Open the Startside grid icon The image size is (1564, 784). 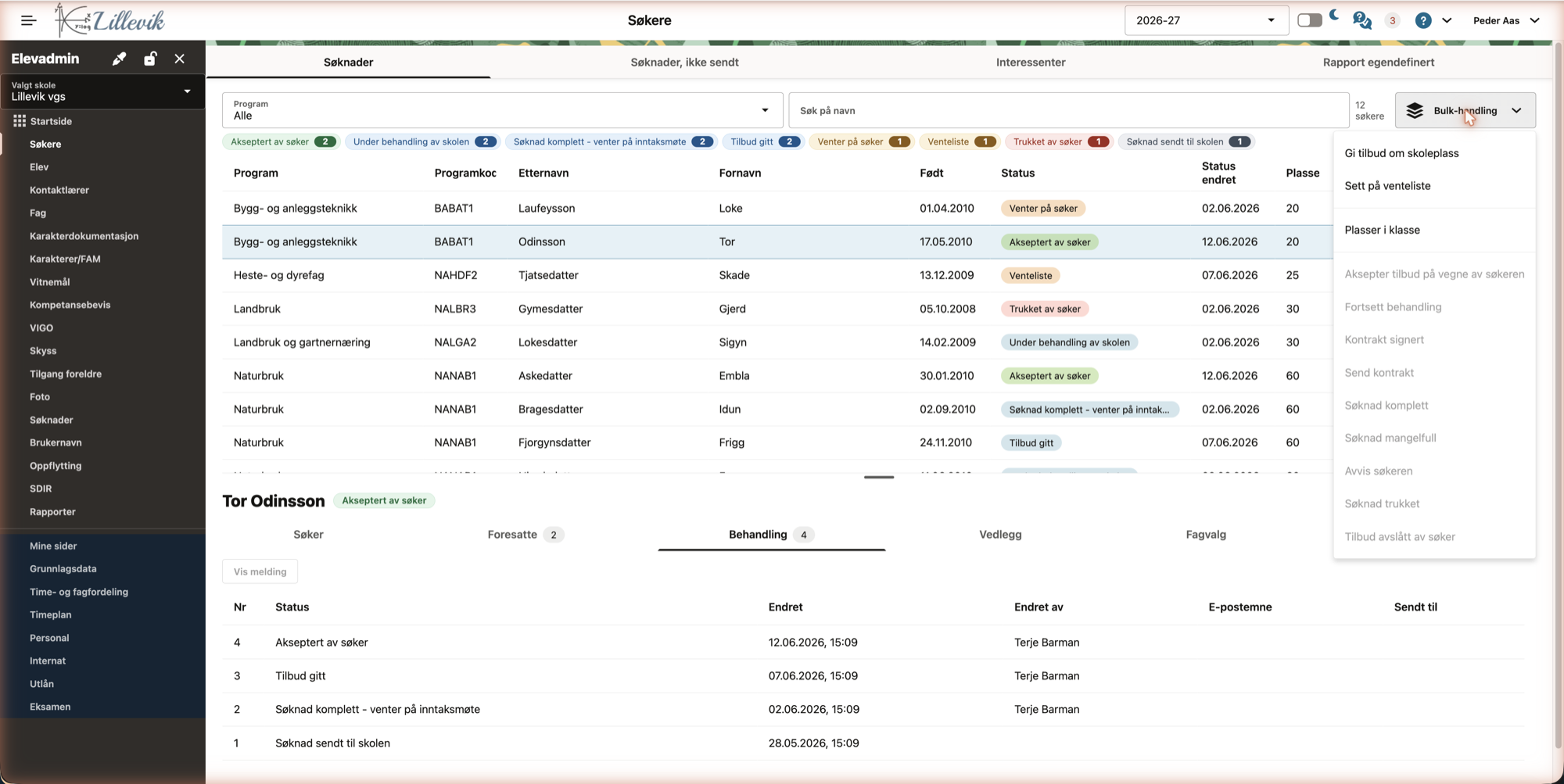[20, 121]
